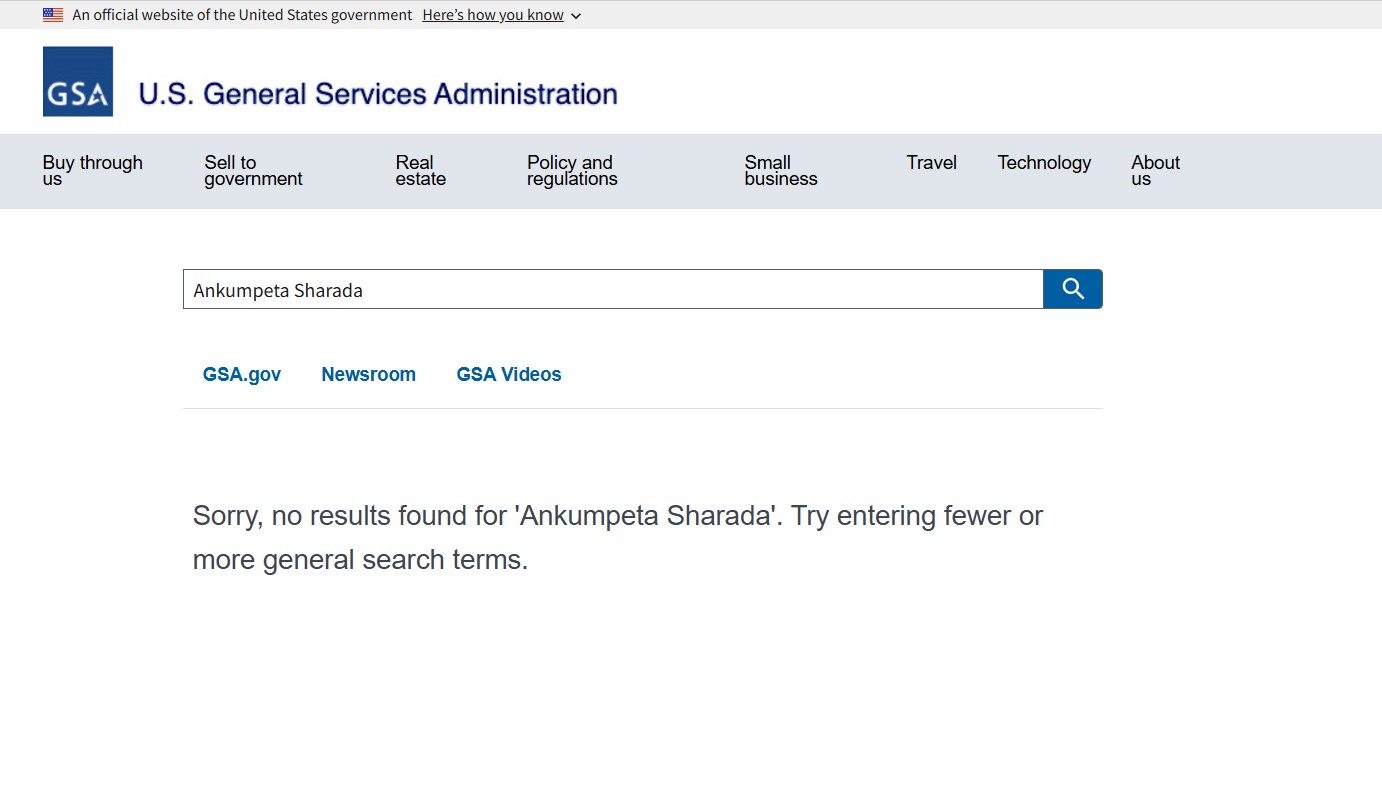Select the Small business menu item
Viewport: 1382px width, 793px height.
coord(780,171)
